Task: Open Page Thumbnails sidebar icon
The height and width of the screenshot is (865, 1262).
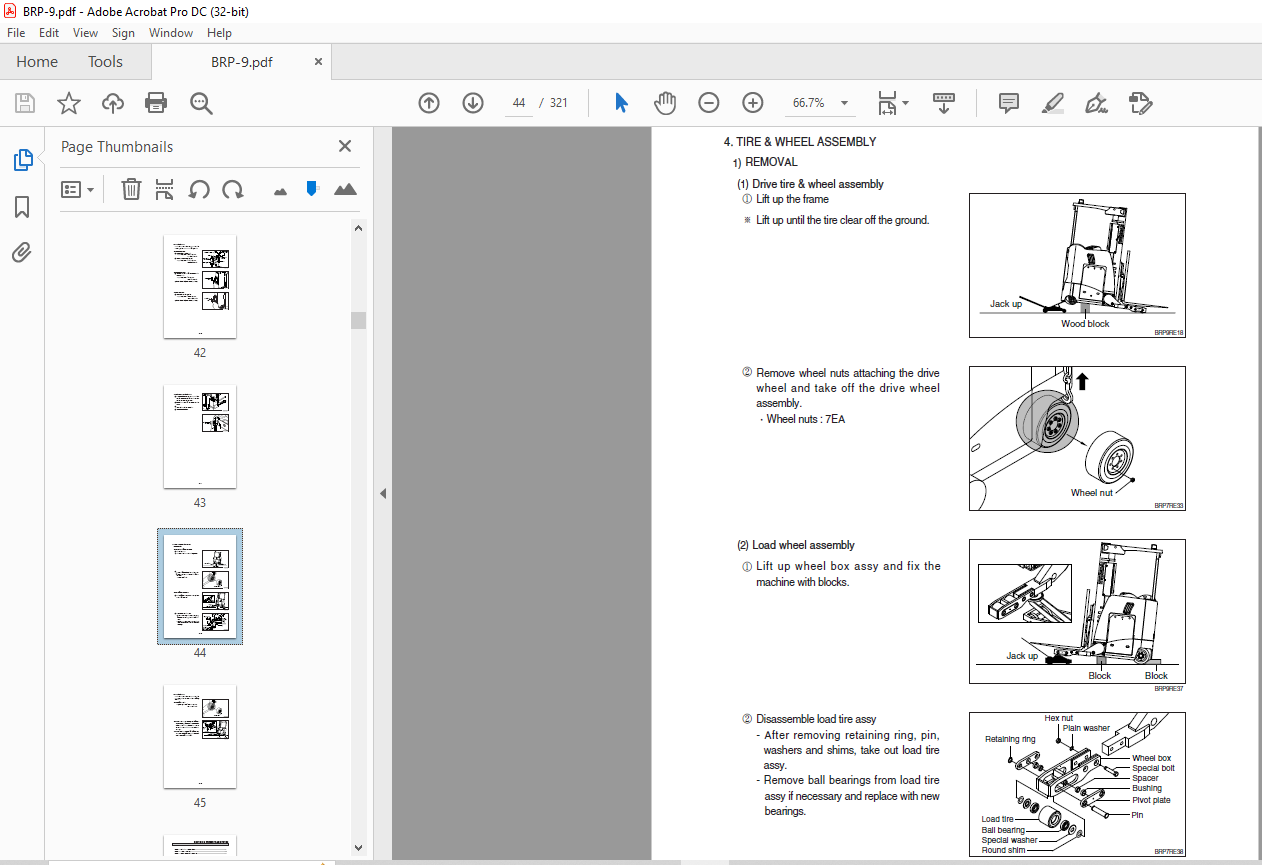Action: 22,160
